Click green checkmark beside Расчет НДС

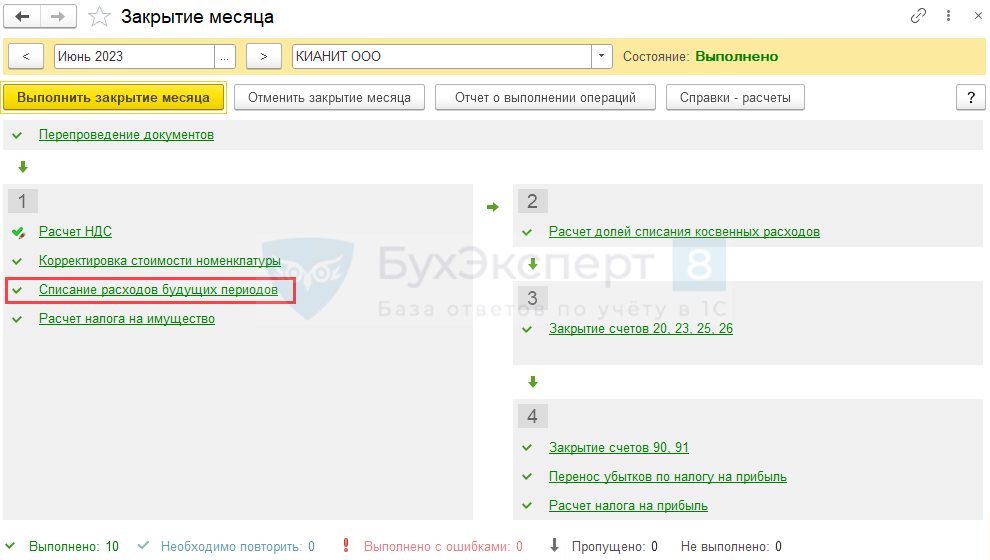(x=18, y=232)
